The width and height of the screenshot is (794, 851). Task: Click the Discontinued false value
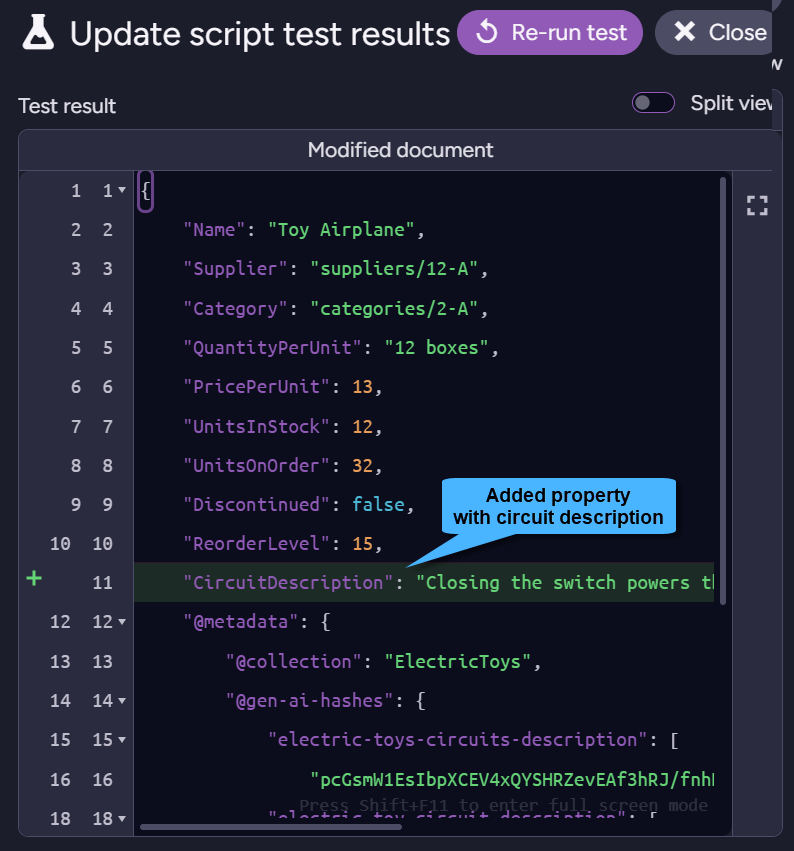pos(378,505)
